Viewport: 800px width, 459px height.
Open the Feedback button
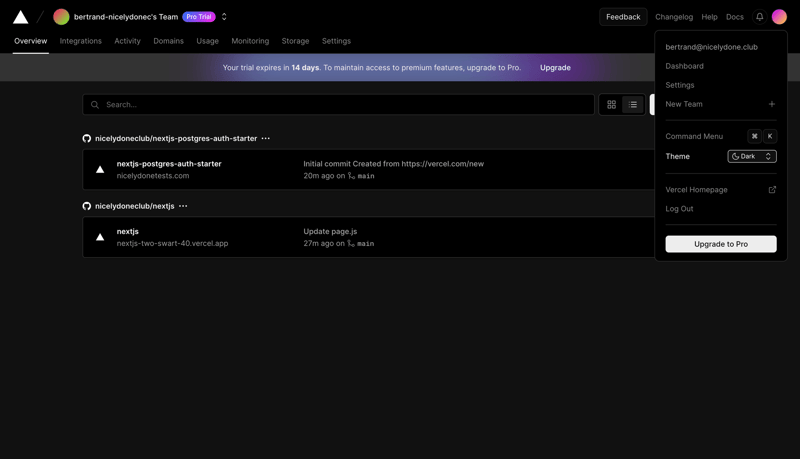(x=623, y=17)
